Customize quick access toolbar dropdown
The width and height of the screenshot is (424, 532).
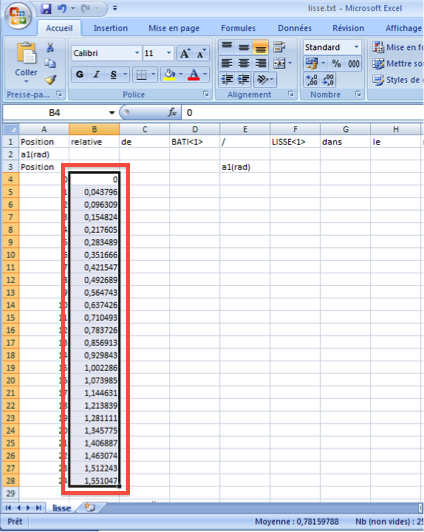coord(115,8)
